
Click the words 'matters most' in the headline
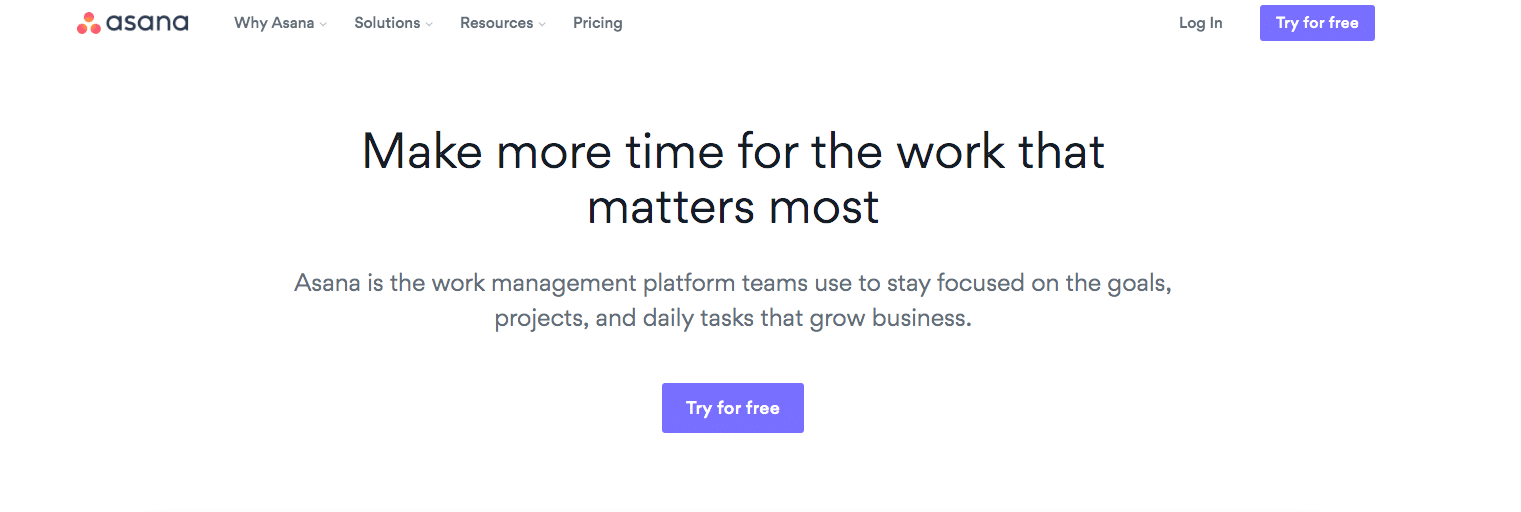coord(733,207)
